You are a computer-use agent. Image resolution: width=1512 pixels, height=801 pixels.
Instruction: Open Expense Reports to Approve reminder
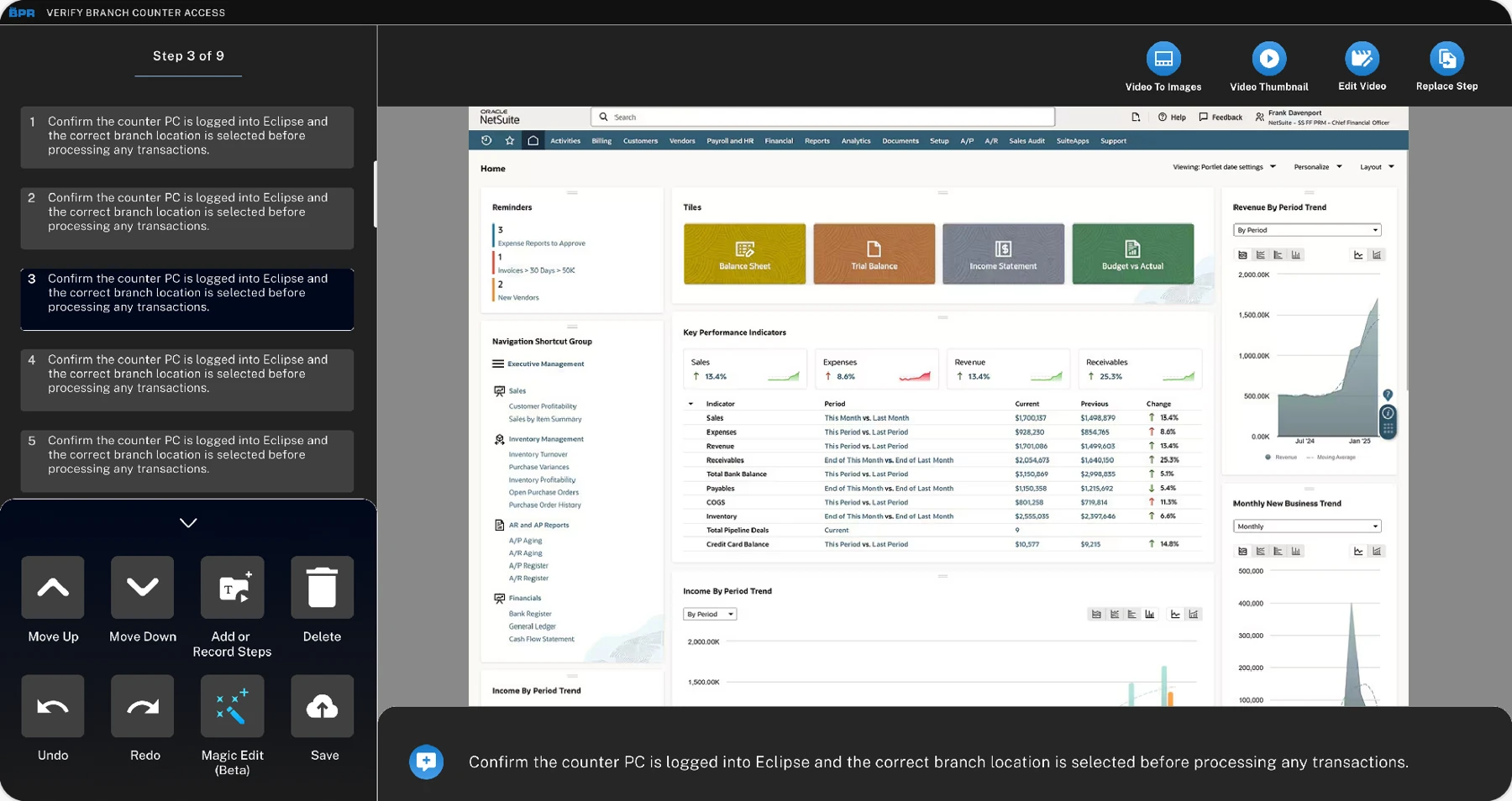tap(542, 243)
